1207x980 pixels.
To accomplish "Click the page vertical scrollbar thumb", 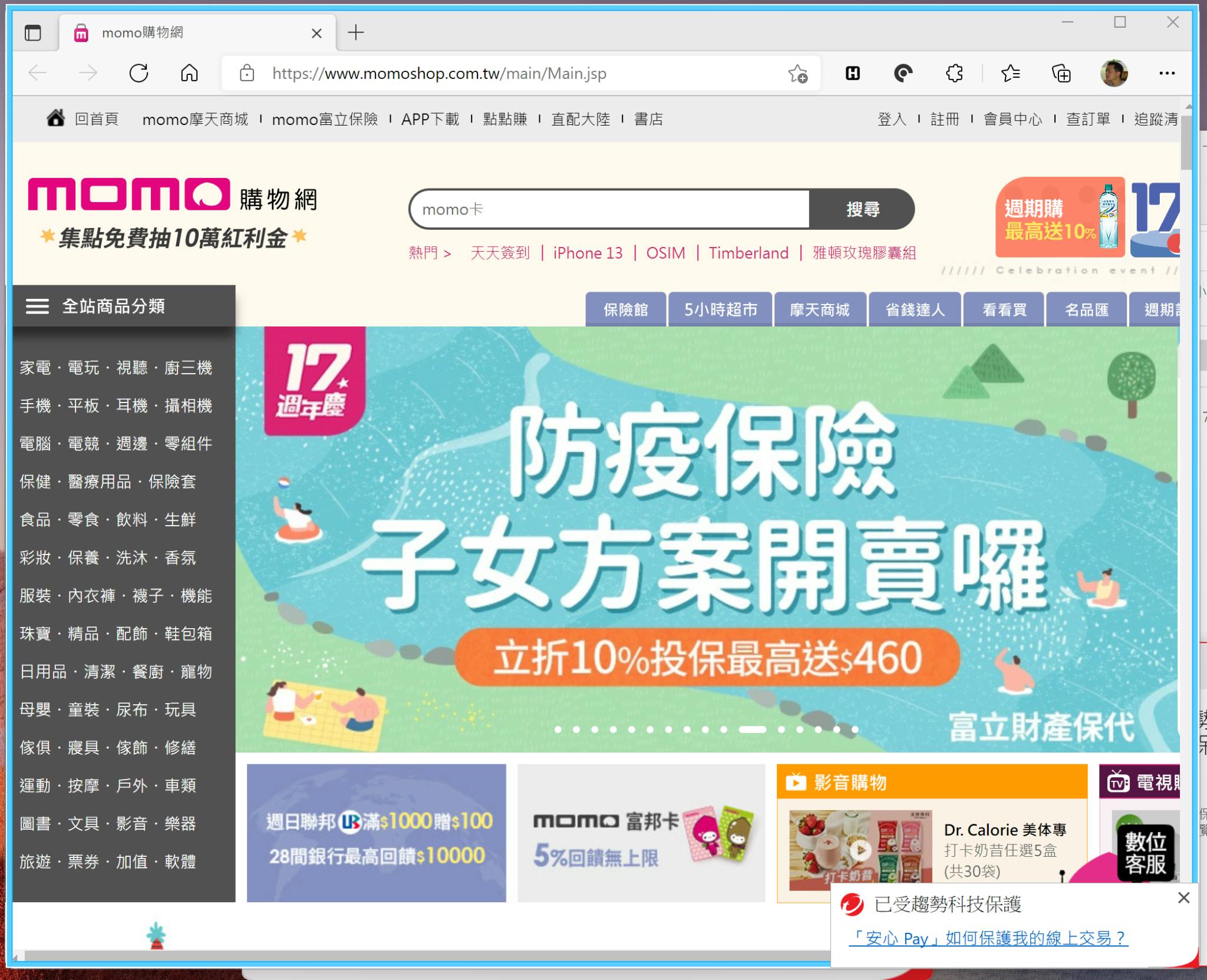I will 1186,141.
